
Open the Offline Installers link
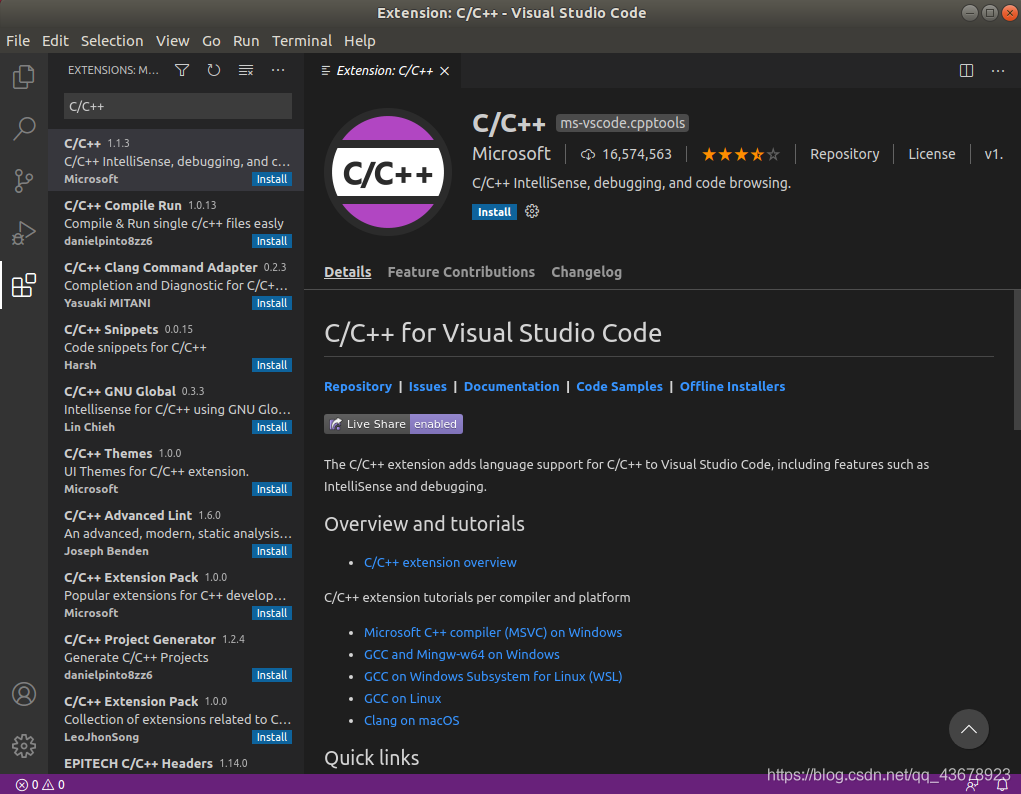(733, 386)
